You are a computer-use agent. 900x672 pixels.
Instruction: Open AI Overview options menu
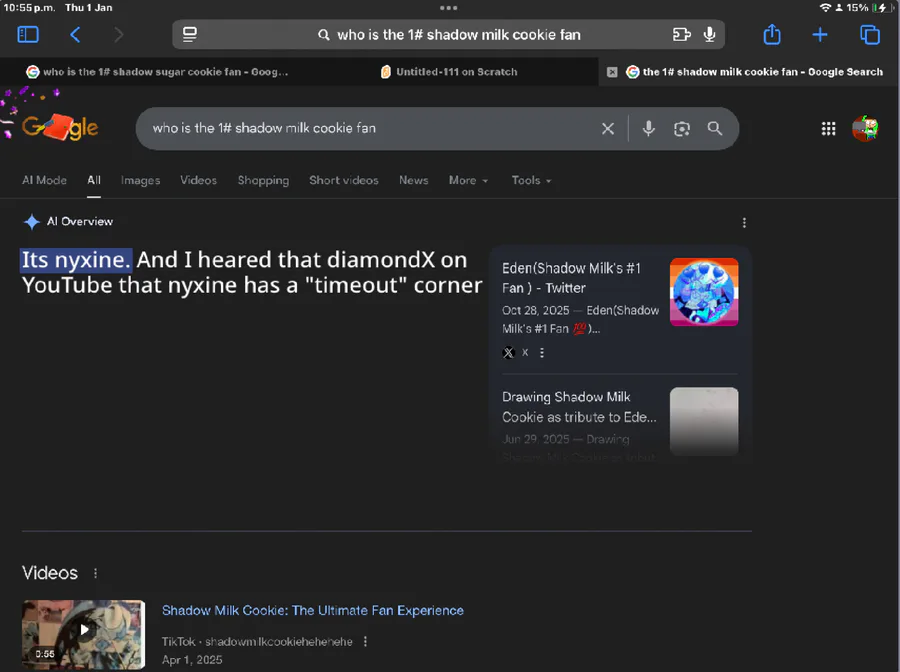click(744, 223)
